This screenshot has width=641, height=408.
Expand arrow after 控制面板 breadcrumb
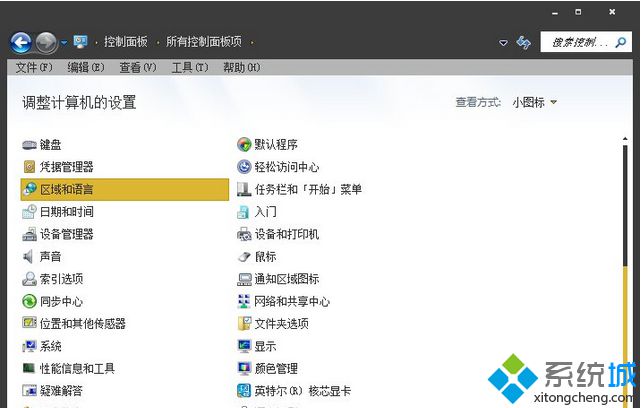158,42
